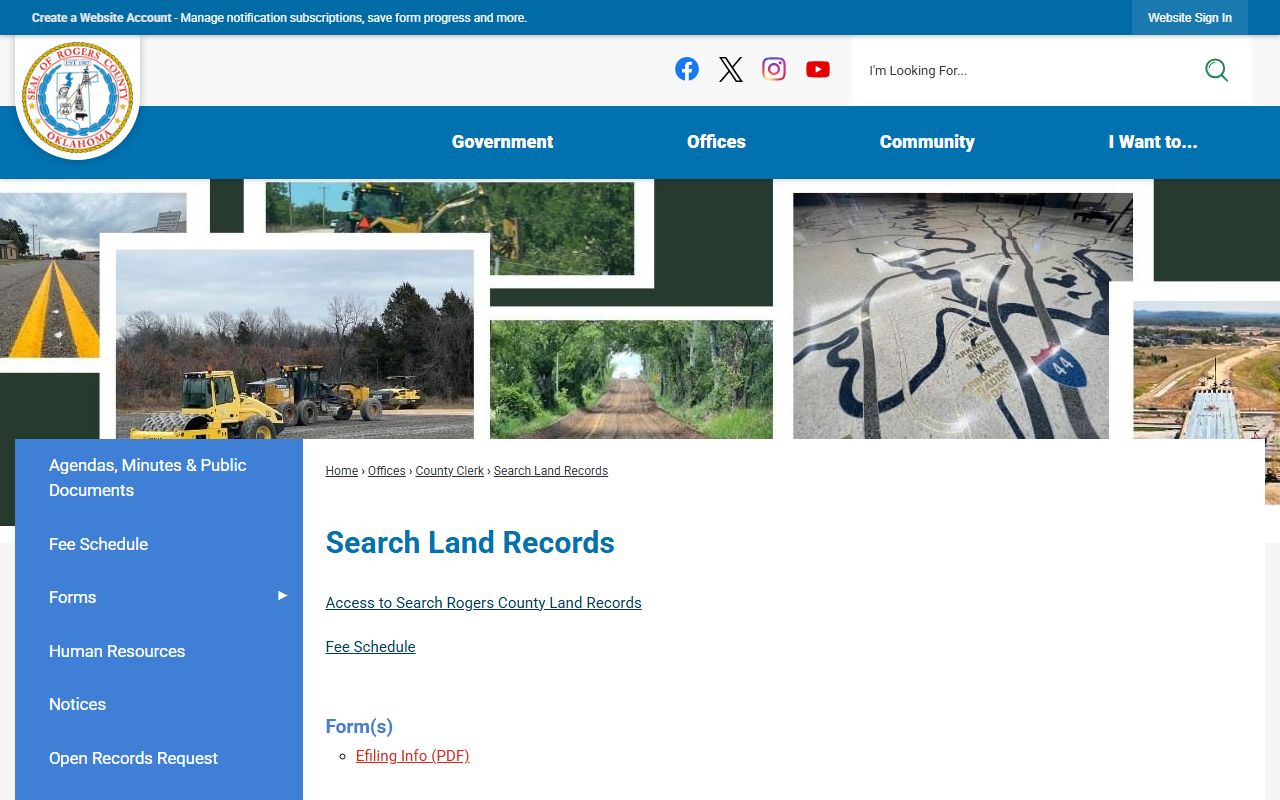This screenshot has height=800, width=1280.
Task: Click Create a Website Account link
Action: click(x=102, y=18)
